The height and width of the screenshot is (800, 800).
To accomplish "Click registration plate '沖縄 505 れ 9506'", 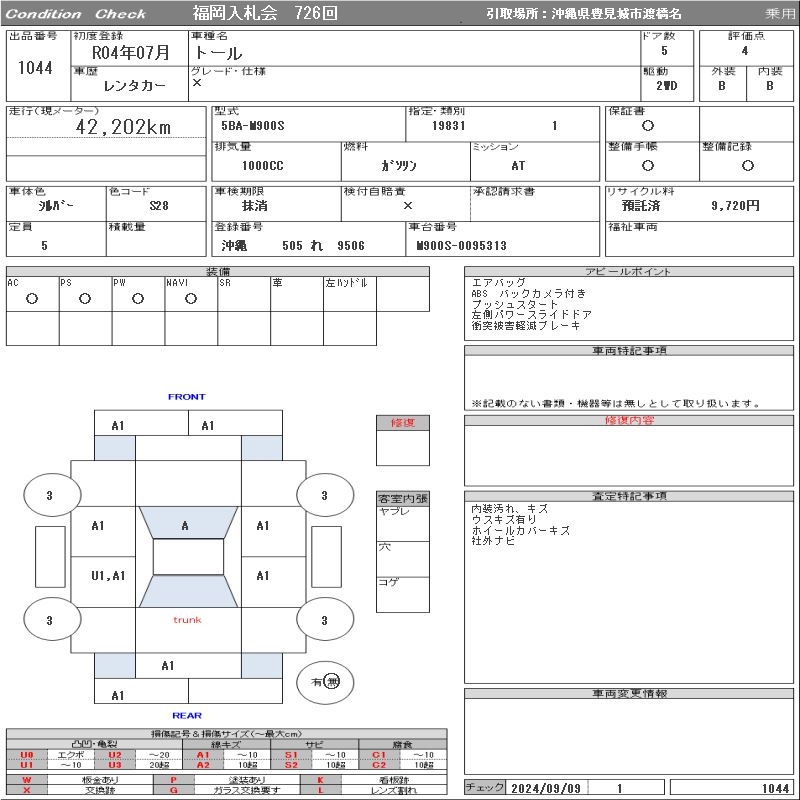I will pyautogui.click(x=293, y=246).
